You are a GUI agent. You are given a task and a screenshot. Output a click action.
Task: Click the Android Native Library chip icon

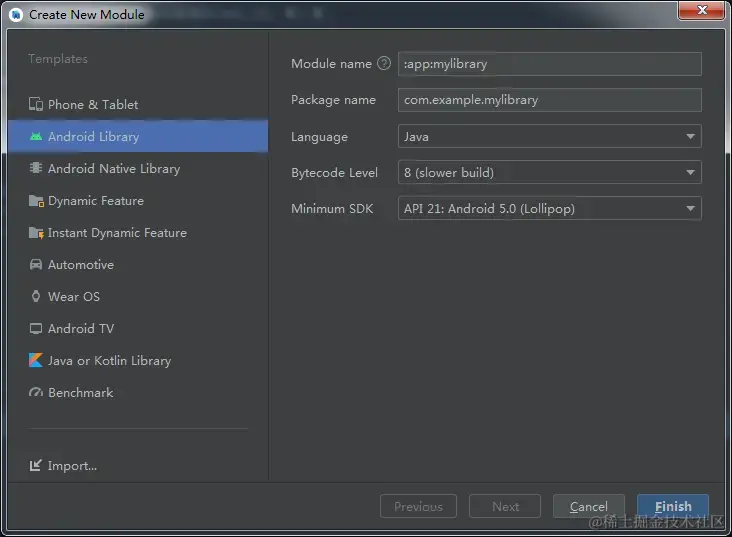pos(36,168)
